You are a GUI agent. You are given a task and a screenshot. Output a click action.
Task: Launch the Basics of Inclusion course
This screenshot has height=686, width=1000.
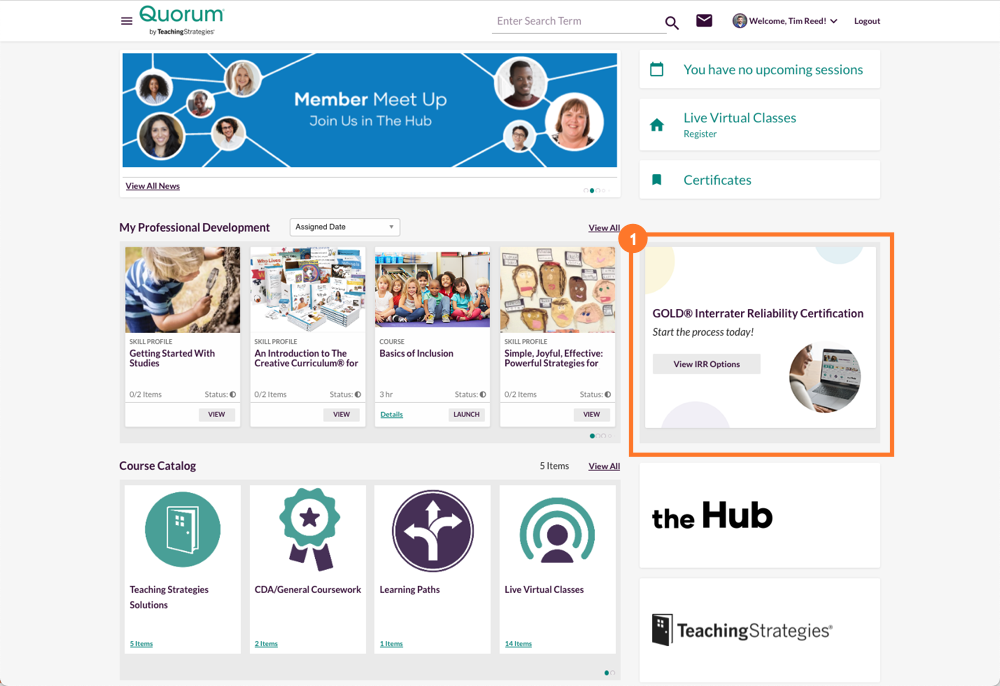coord(466,414)
